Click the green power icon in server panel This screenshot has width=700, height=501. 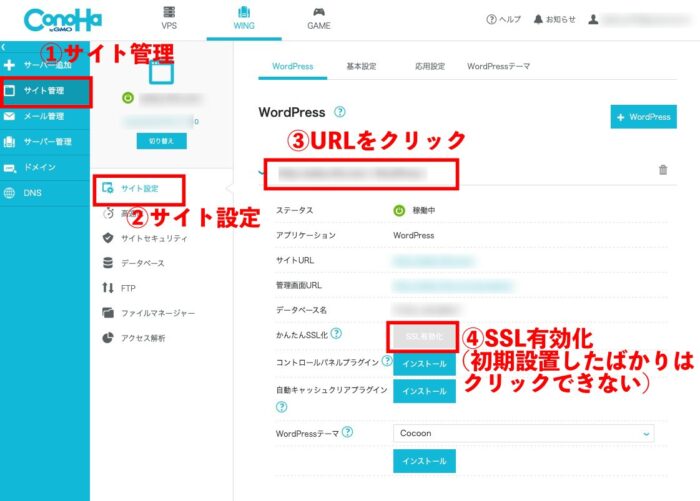pos(128,98)
